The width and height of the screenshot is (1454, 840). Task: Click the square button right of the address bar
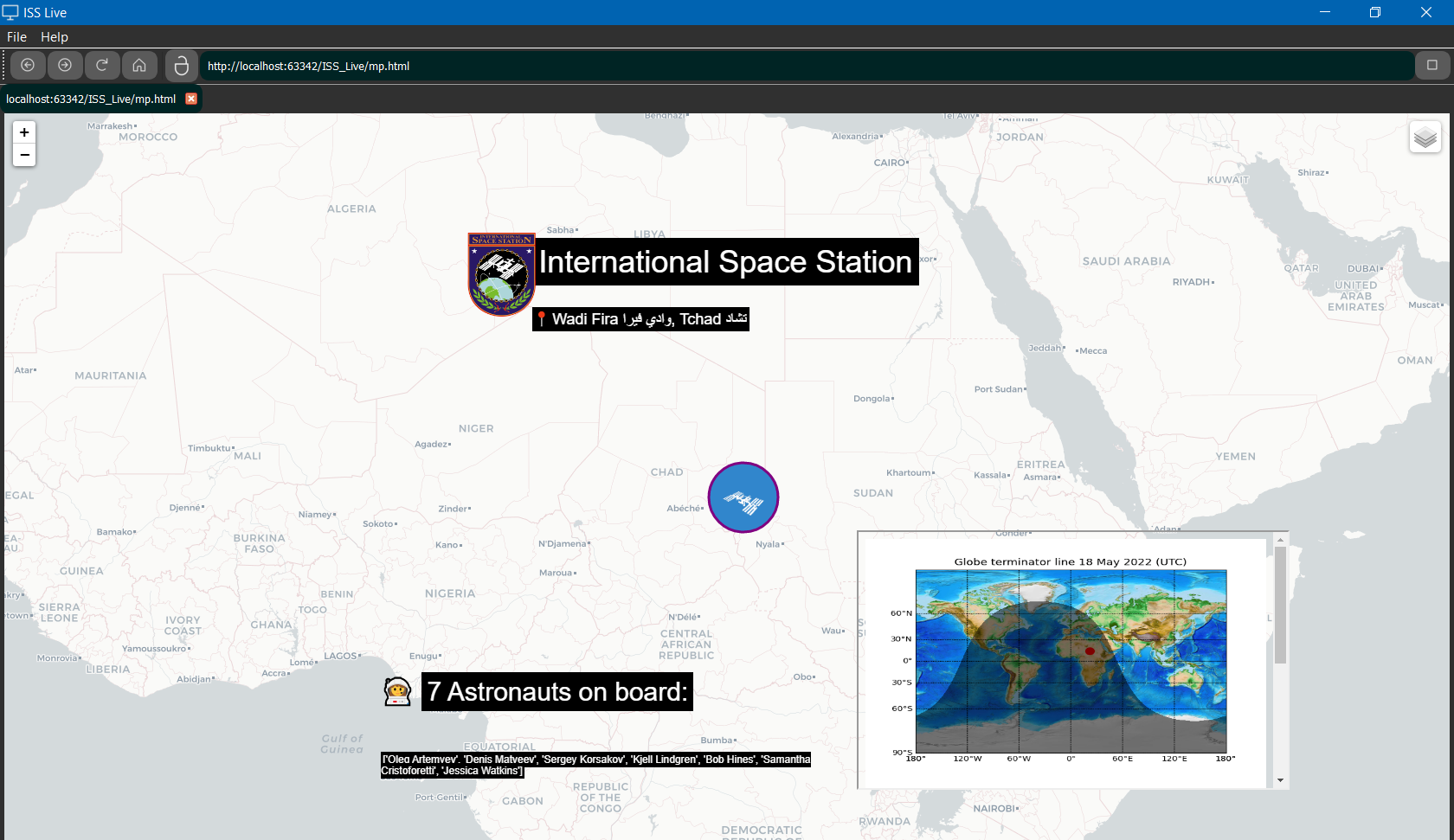[1432, 65]
